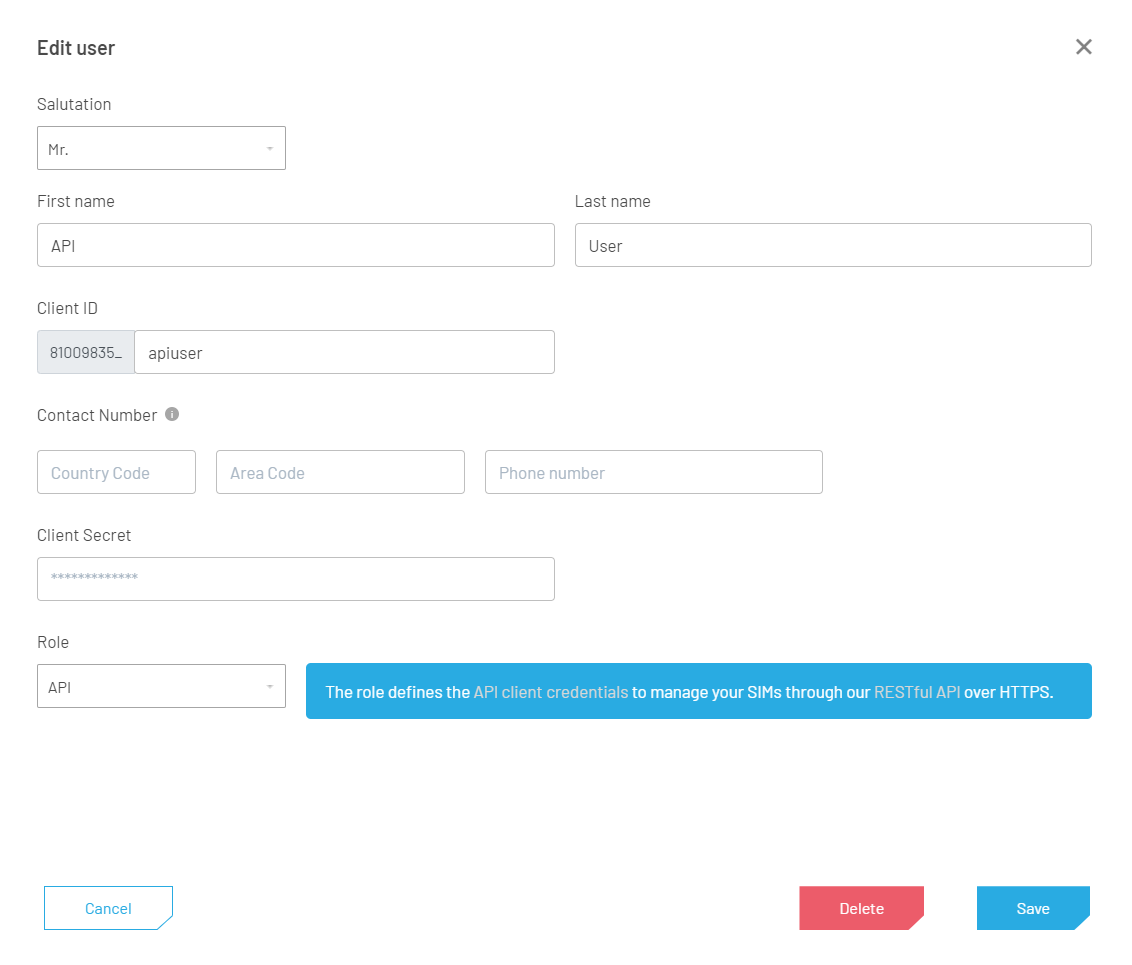Click the Client Secret password field
Viewport: 1132px width, 965px height.
(x=295, y=579)
